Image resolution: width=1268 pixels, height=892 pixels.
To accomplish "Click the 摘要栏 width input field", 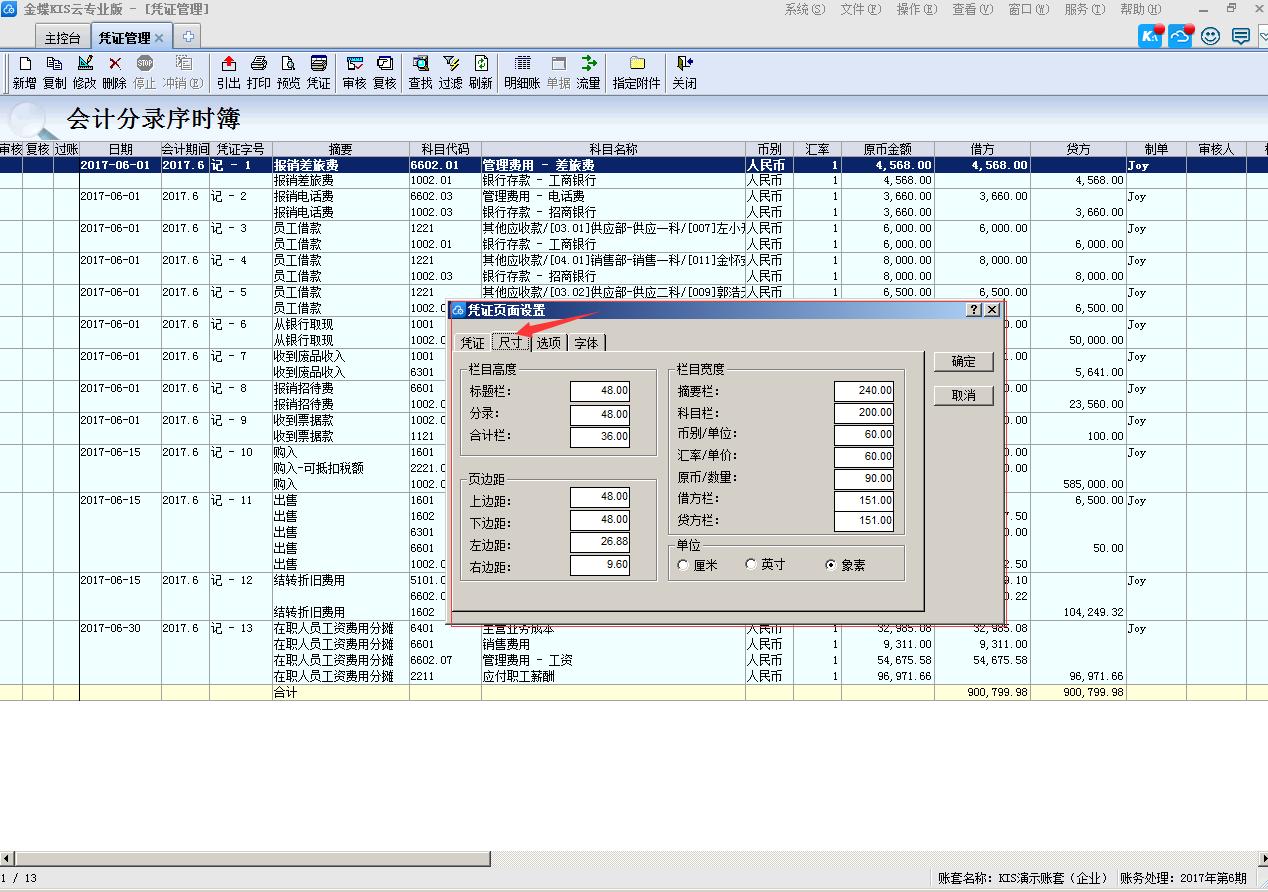I will click(863, 391).
